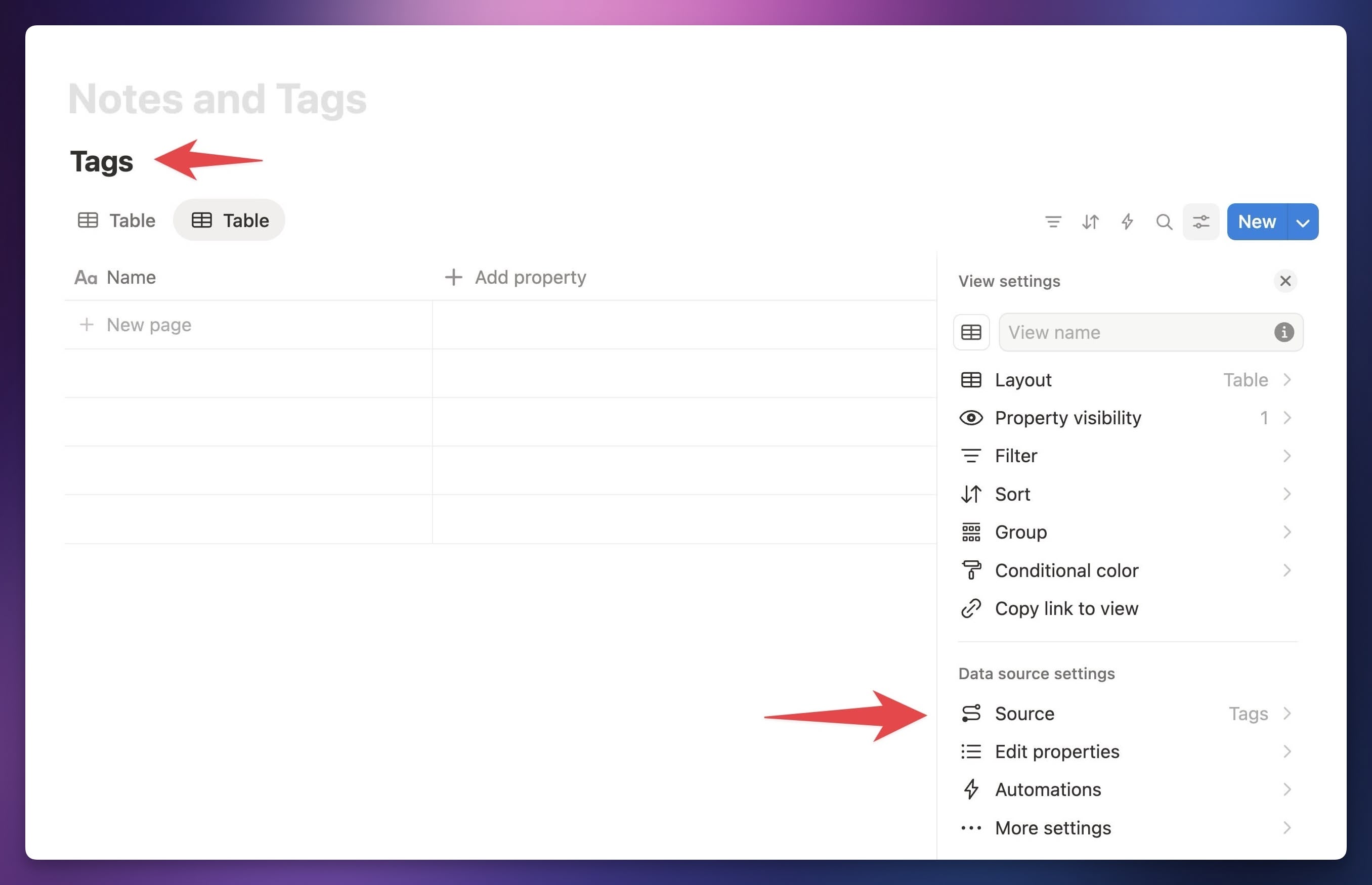Close the View settings panel
This screenshot has width=1372, height=885.
pos(1284,281)
